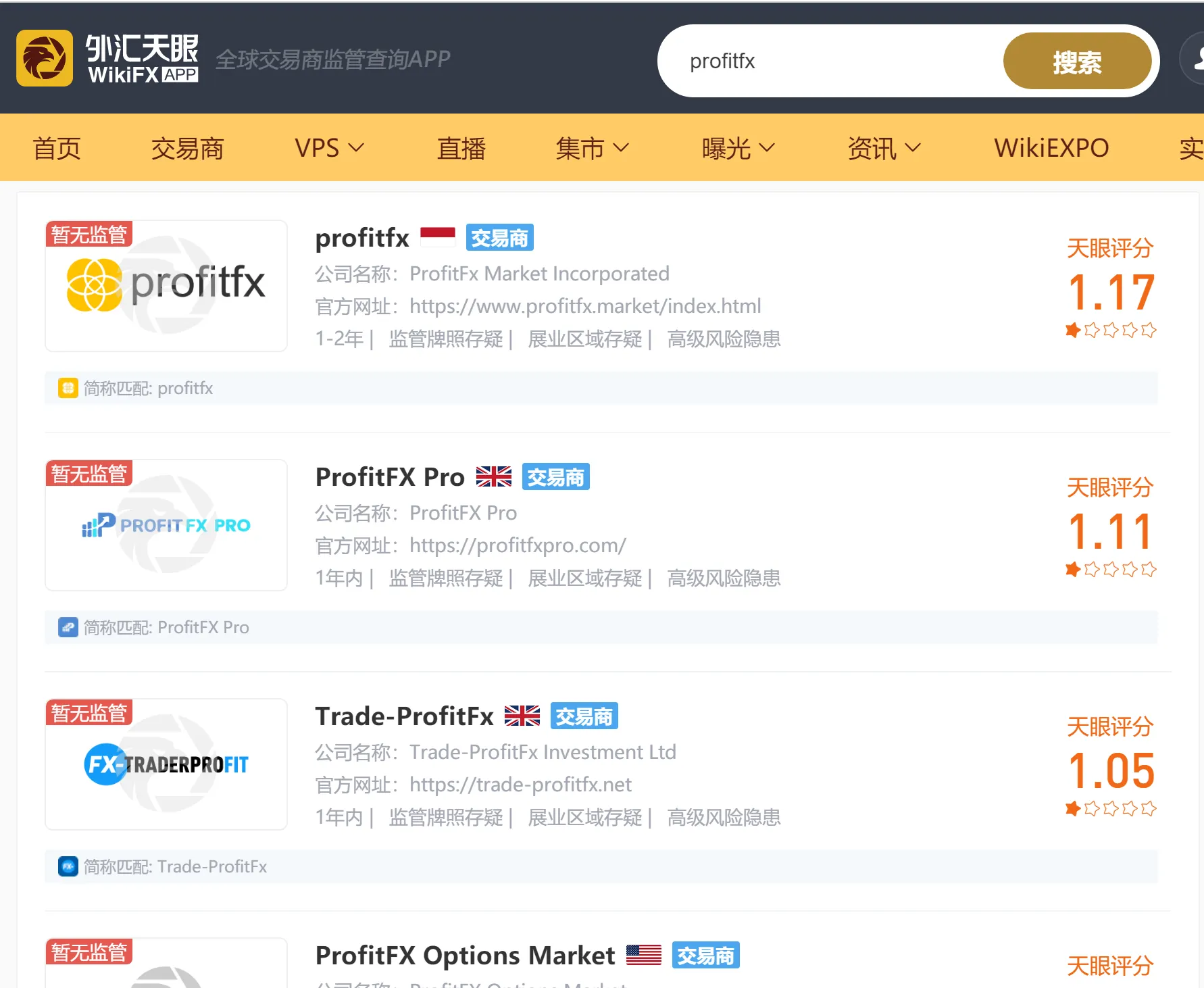Click the star rating under score 1.11
This screenshot has width=1204, height=988.
[x=1111, y=569]
